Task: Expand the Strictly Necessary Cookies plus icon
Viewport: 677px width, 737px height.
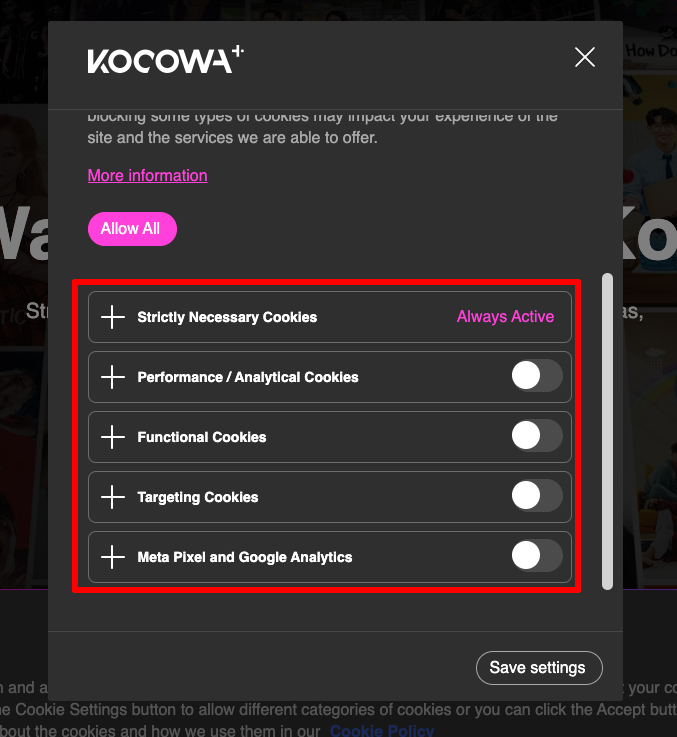Action: [113, 317]
